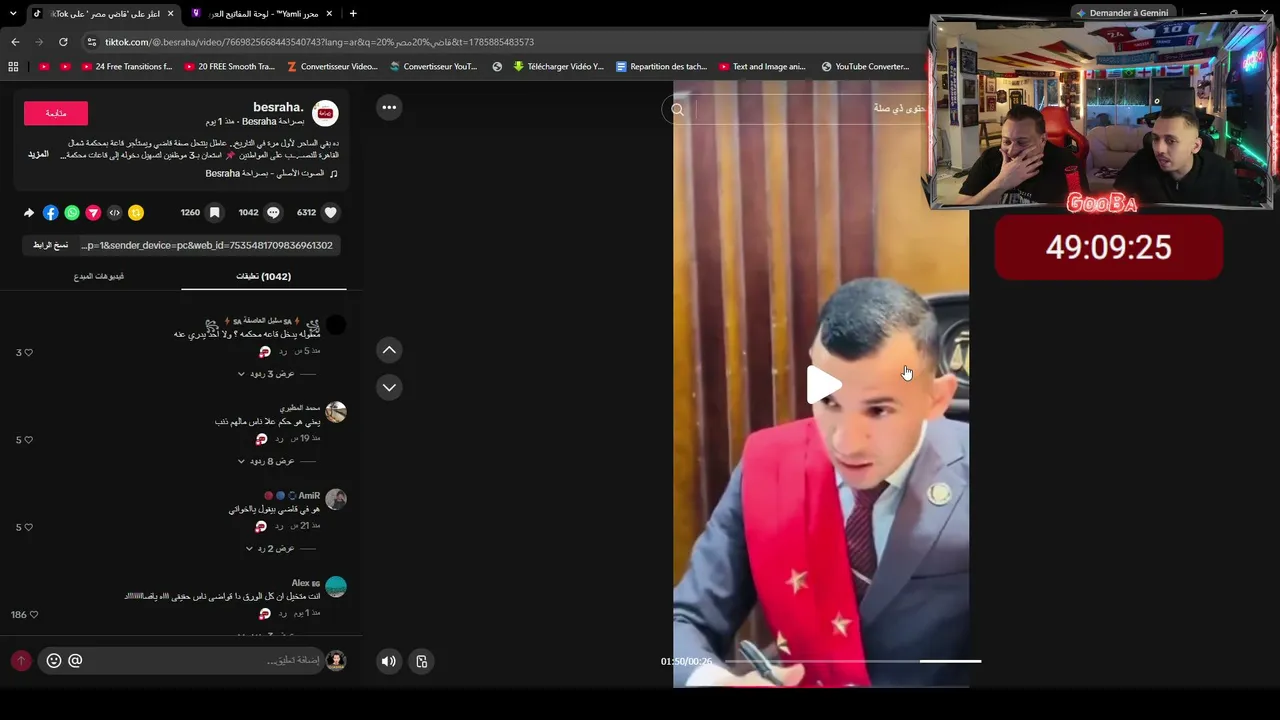Screen dimensions: 1280x720
Task: Open the first Convertisseur Video bookmark
Action: click(x=332, y=67)
